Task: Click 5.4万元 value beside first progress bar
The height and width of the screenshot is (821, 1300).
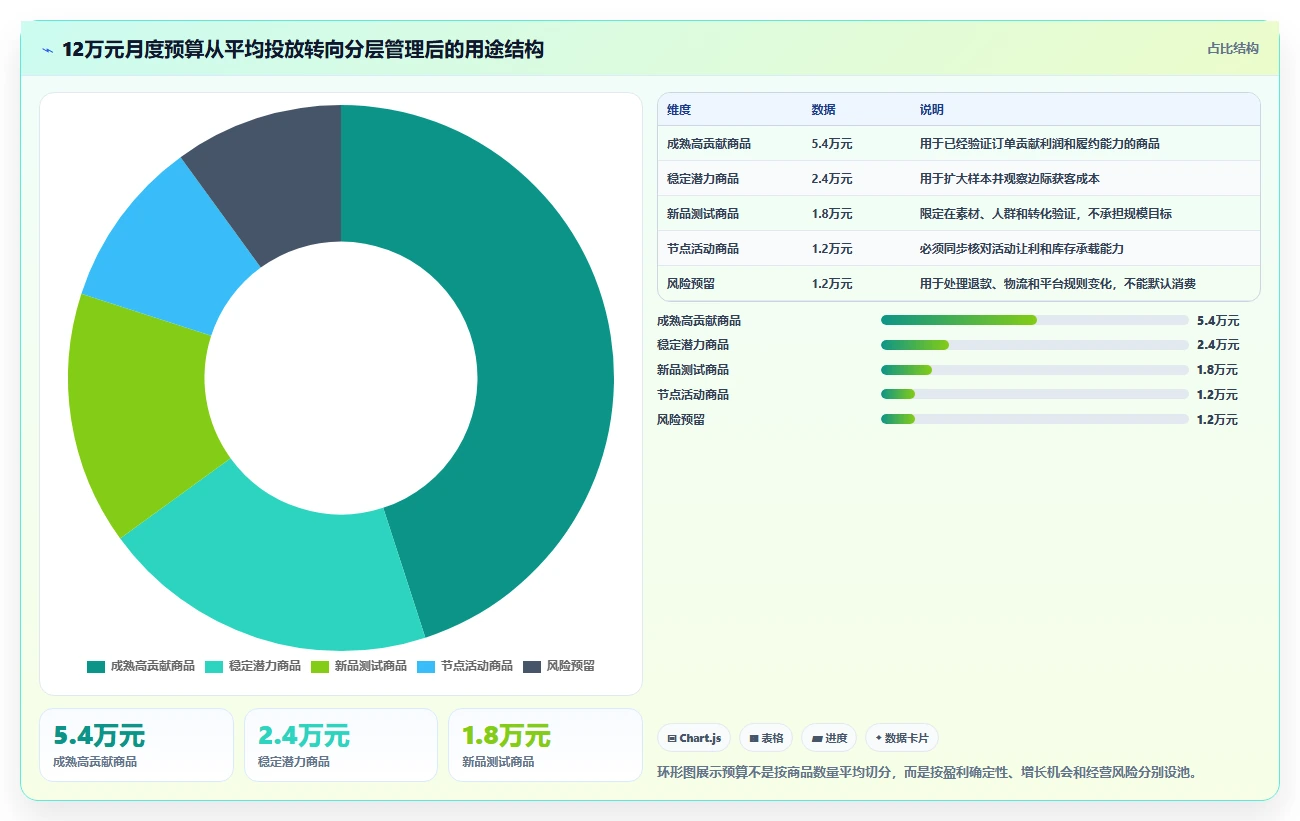Action: coord(1218,321)
